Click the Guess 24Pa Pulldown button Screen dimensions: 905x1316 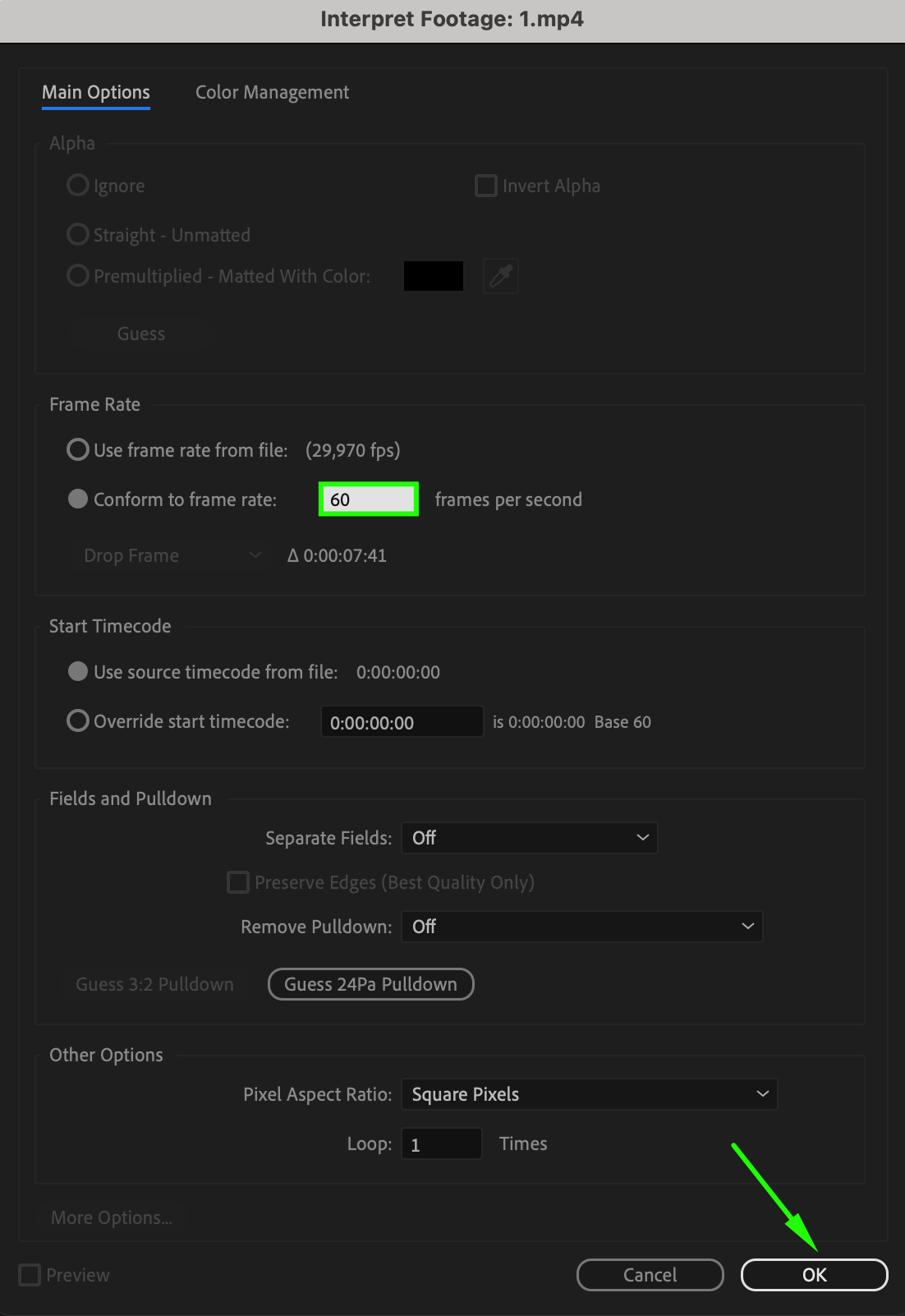(x=370, y=984)
